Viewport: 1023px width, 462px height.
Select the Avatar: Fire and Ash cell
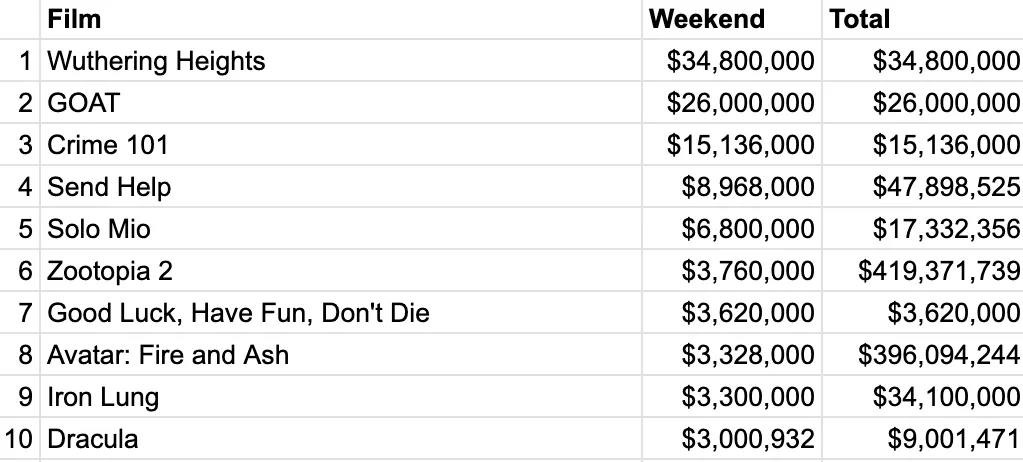point(168,355)
